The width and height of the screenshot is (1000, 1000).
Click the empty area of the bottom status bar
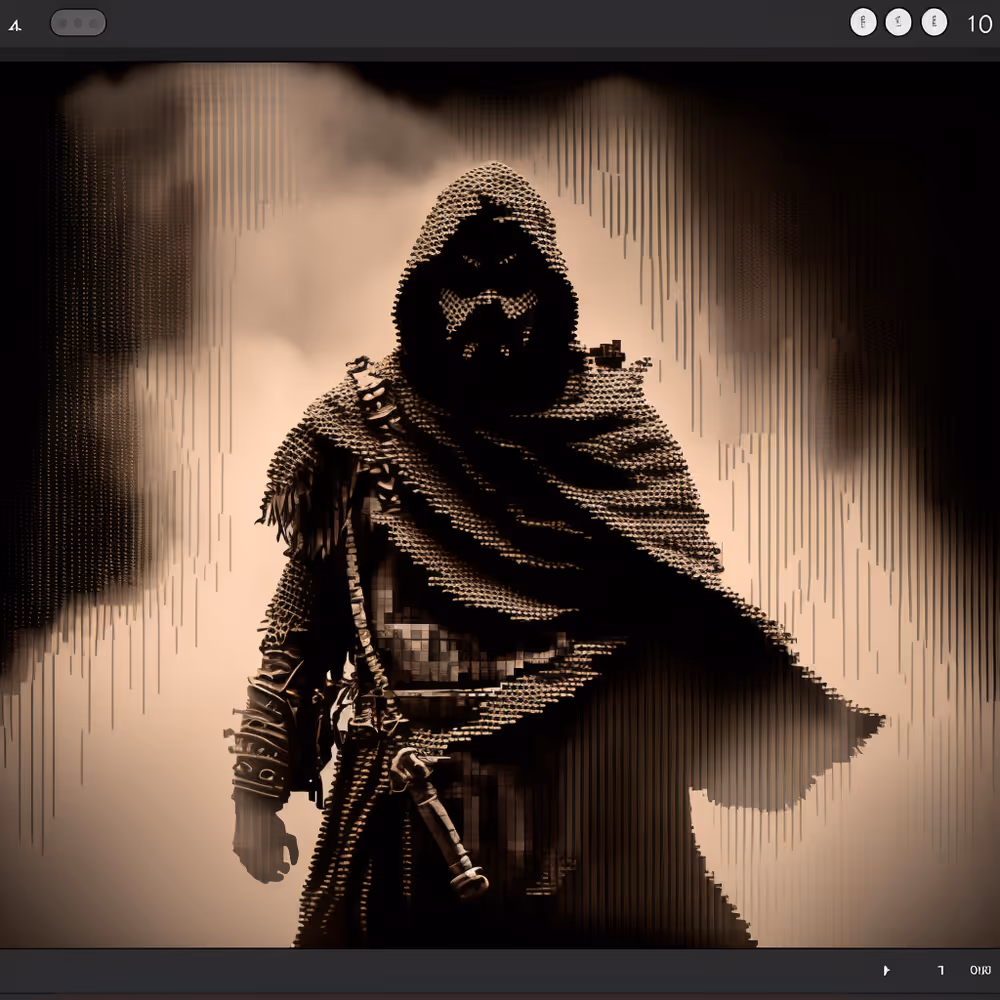coord(400,970)
